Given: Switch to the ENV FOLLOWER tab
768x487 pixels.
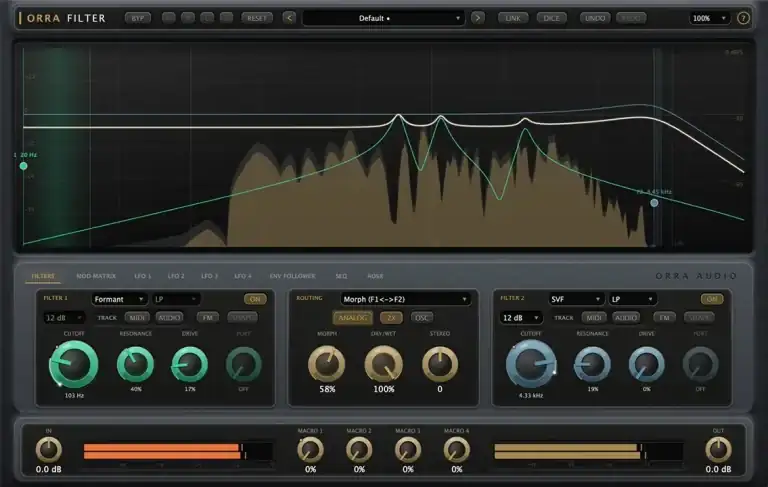Looking at the screenshot, I should click(292, 276).
